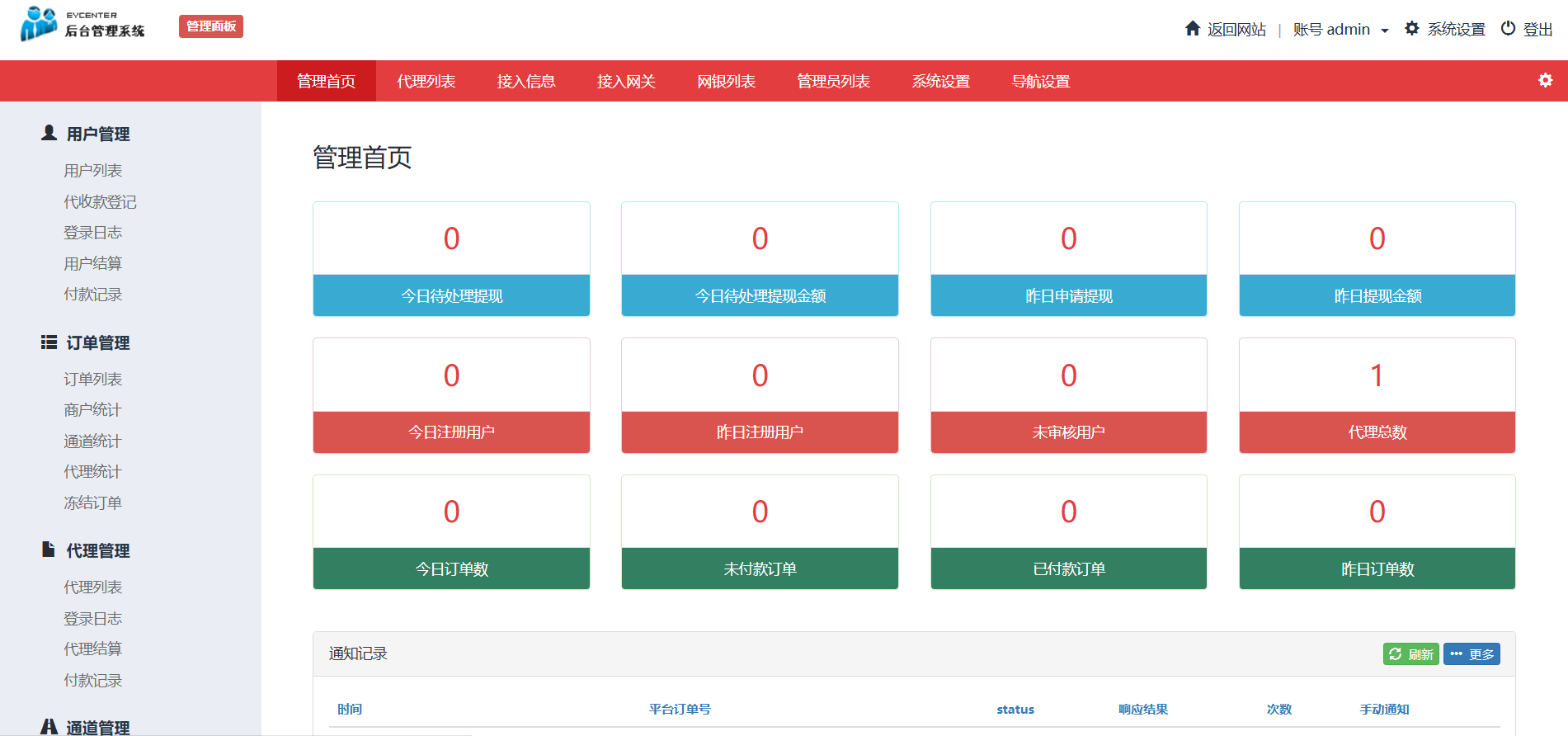Screen dimensions: 1568x736
Task: Click the 次数 column header
Action: (1279, 710)
